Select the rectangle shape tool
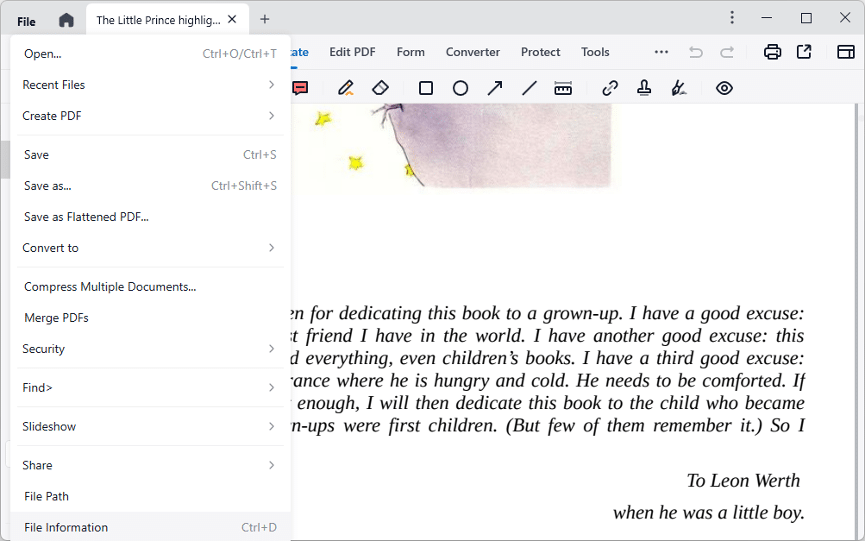Image resolution: width=866 pixels, height=541 pixels. click(426, 88)
